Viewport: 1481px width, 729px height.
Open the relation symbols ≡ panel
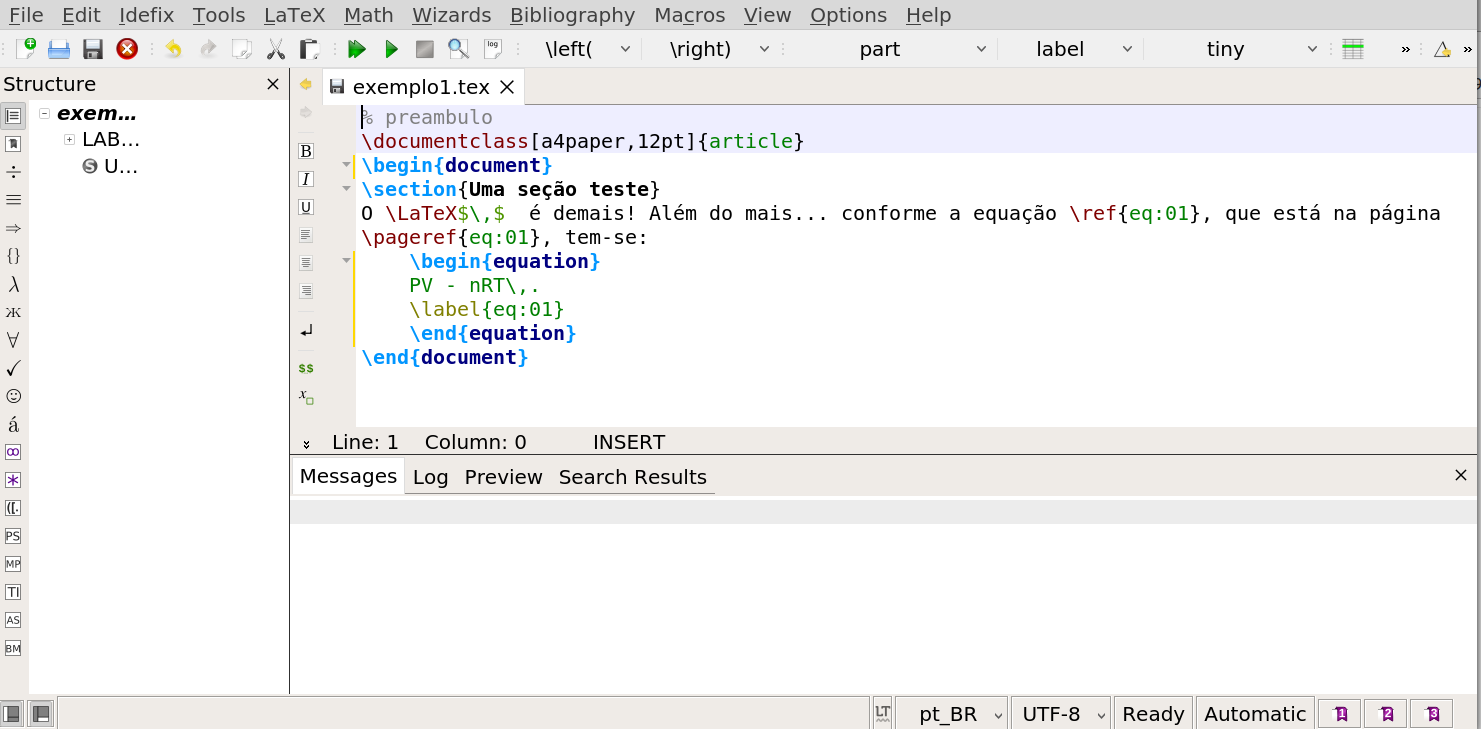[13, 200]
